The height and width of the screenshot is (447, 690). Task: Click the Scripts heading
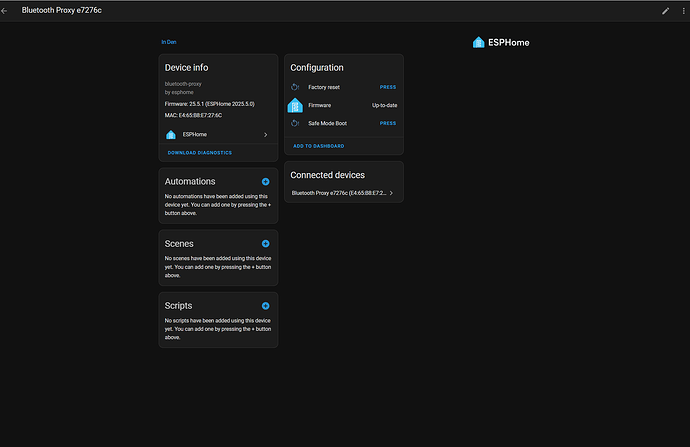[x=178, y=306]
